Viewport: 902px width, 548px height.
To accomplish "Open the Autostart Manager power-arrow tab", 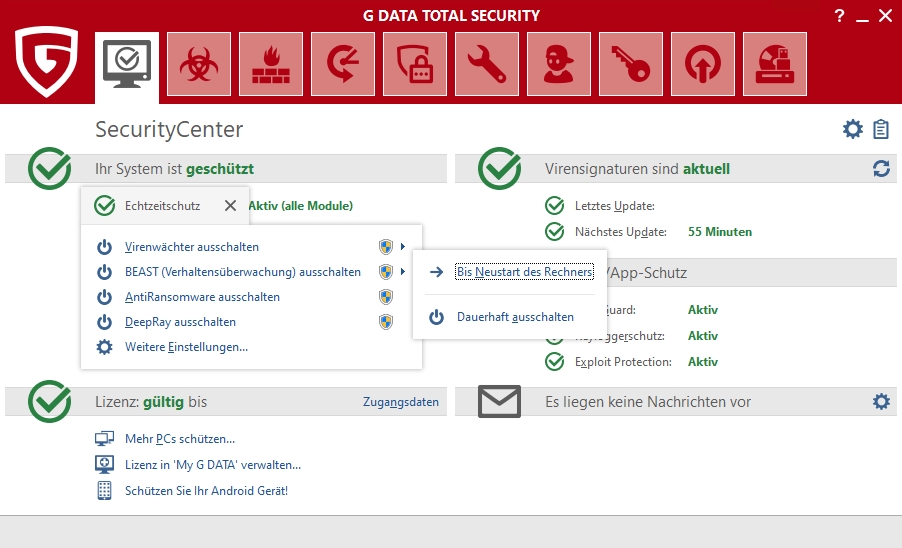I will click(702, 64).
